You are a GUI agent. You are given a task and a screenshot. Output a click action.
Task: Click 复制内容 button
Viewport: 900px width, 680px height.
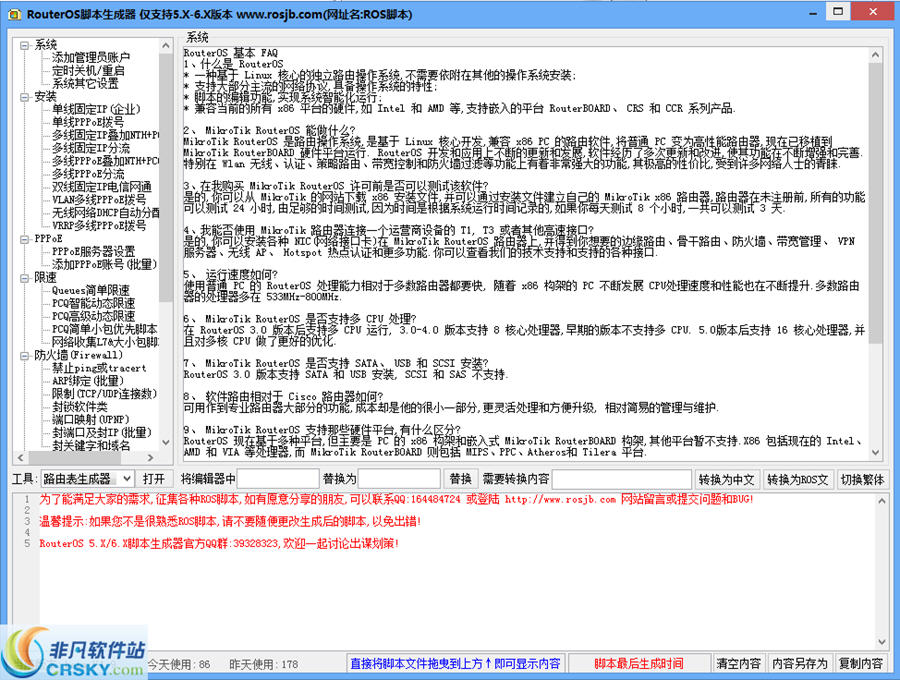pos(861,663)
